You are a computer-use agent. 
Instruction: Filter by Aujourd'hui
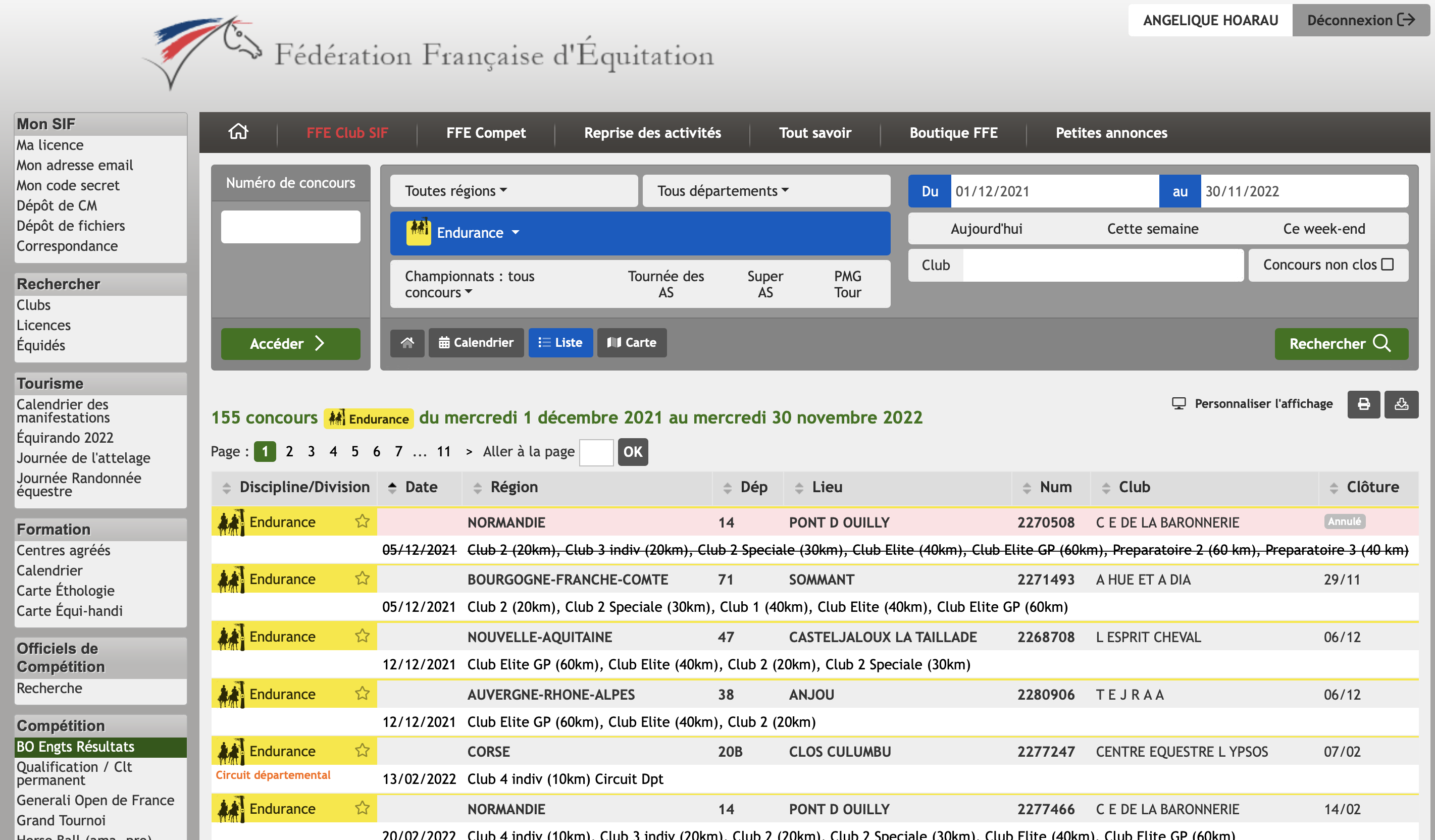[986, 228]
